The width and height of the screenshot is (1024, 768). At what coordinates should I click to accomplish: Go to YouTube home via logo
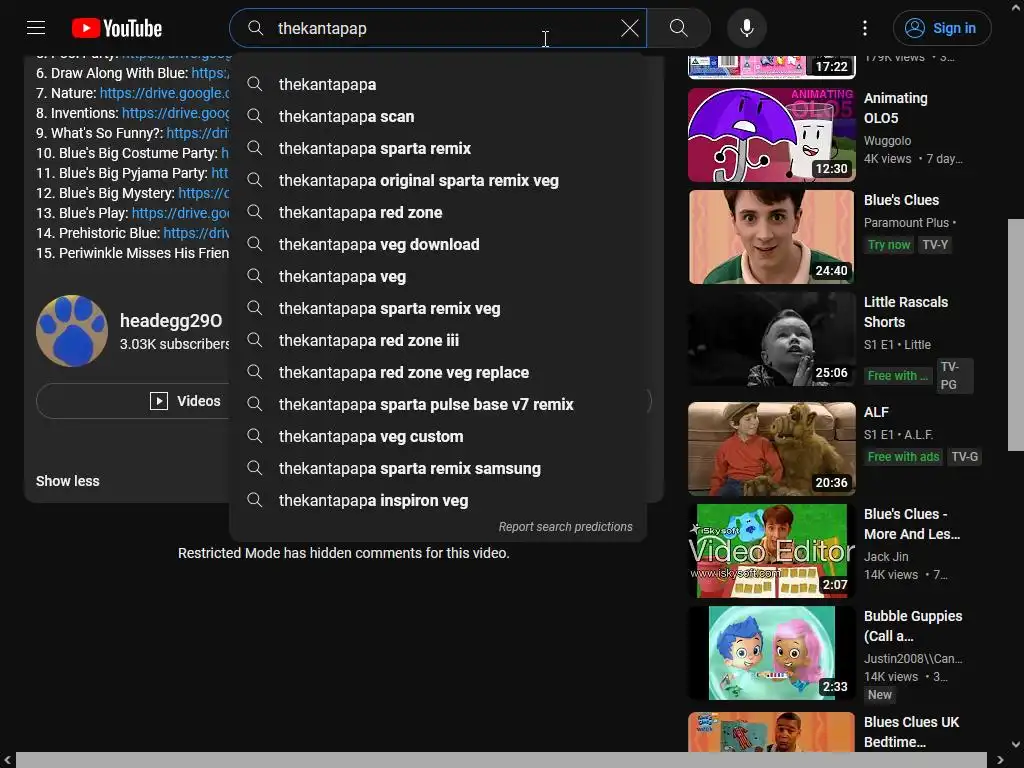click(x=116, y=28)
